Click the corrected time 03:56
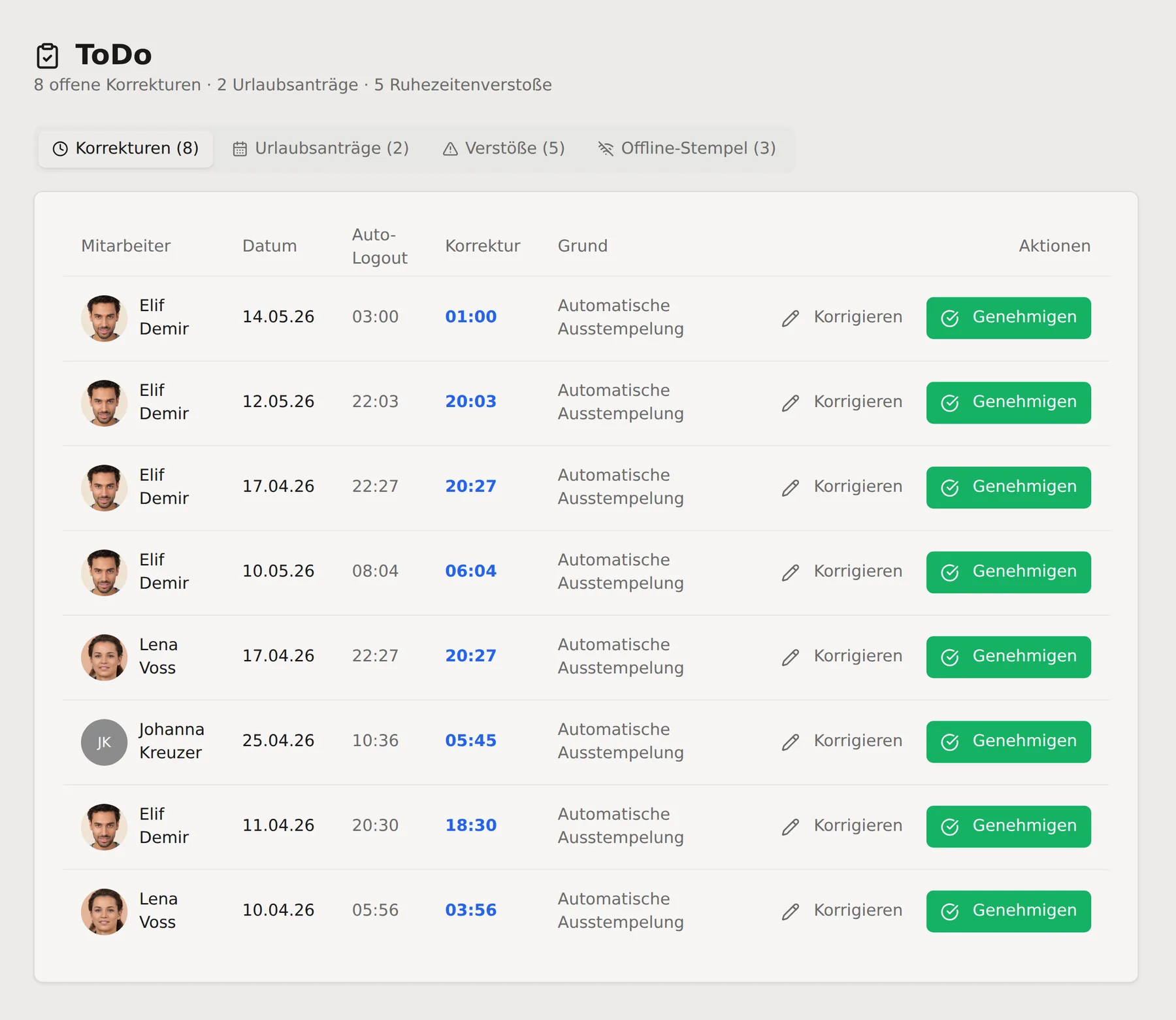The width and height of the screenshot is (1176, 1020). coord(470,910)
